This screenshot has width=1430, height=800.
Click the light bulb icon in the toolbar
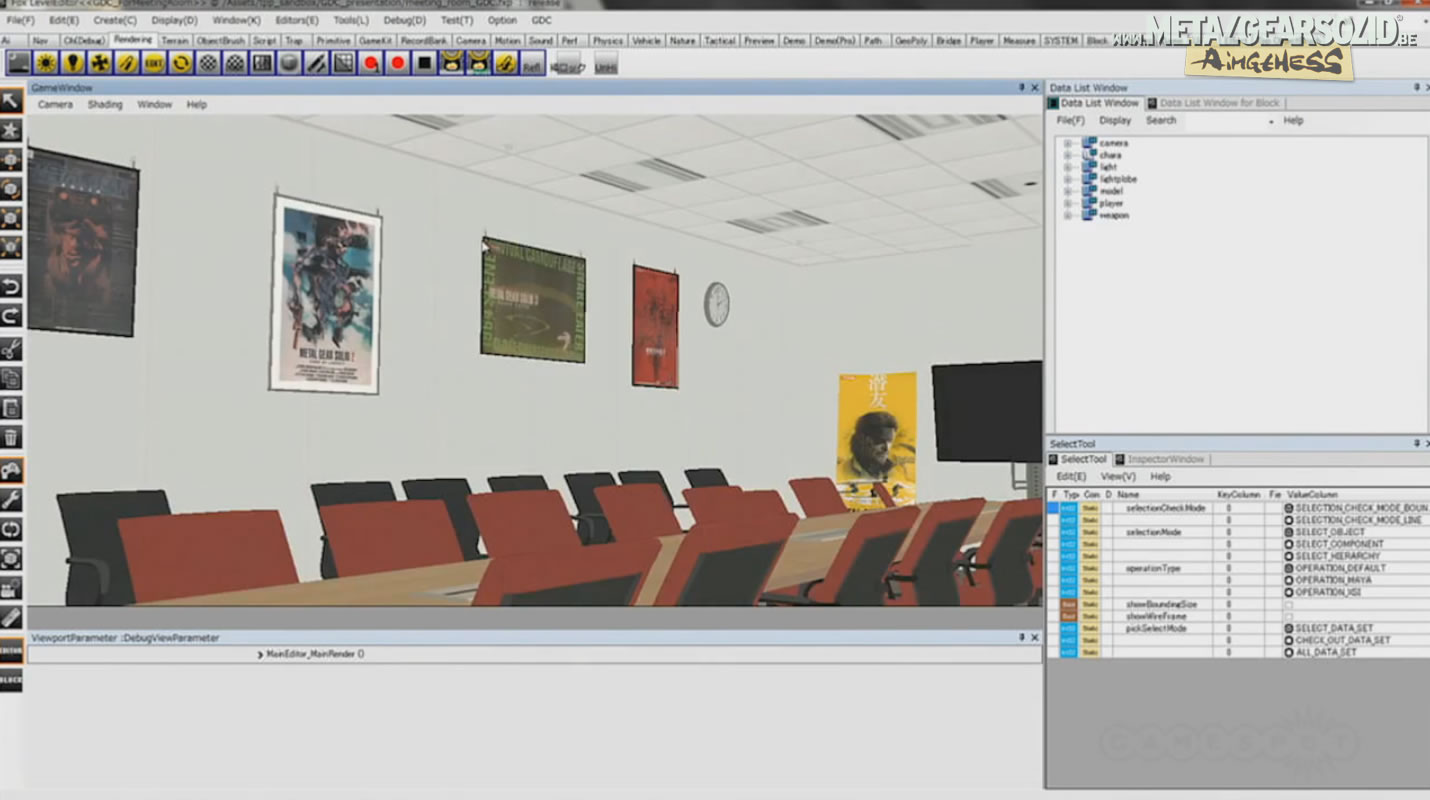pyautogui.click(x=73, y=63)
